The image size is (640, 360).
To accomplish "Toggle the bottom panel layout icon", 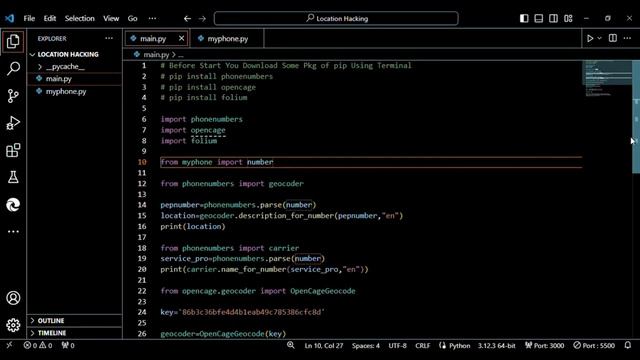I will pos(539,18).
